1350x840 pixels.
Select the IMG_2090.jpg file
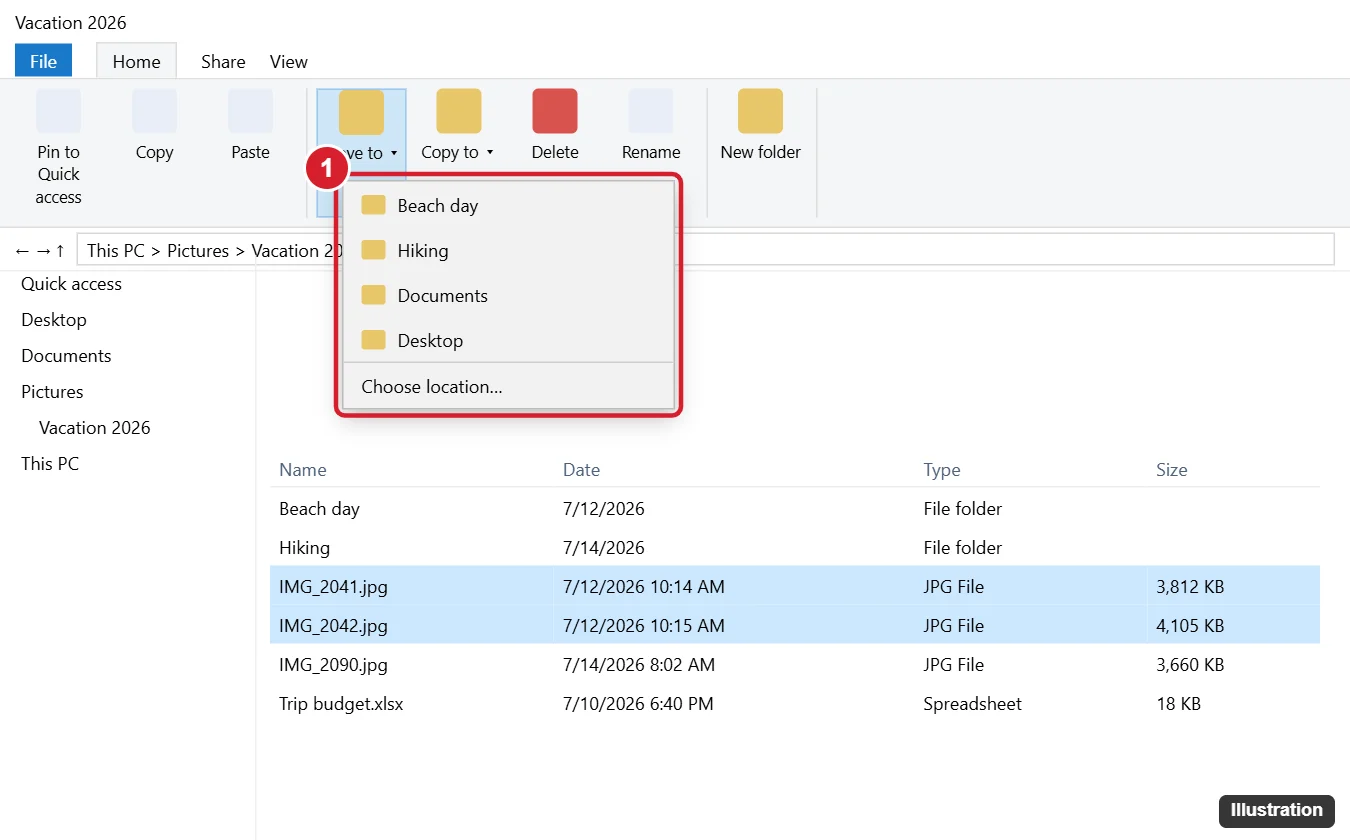[x=795, y=665]
